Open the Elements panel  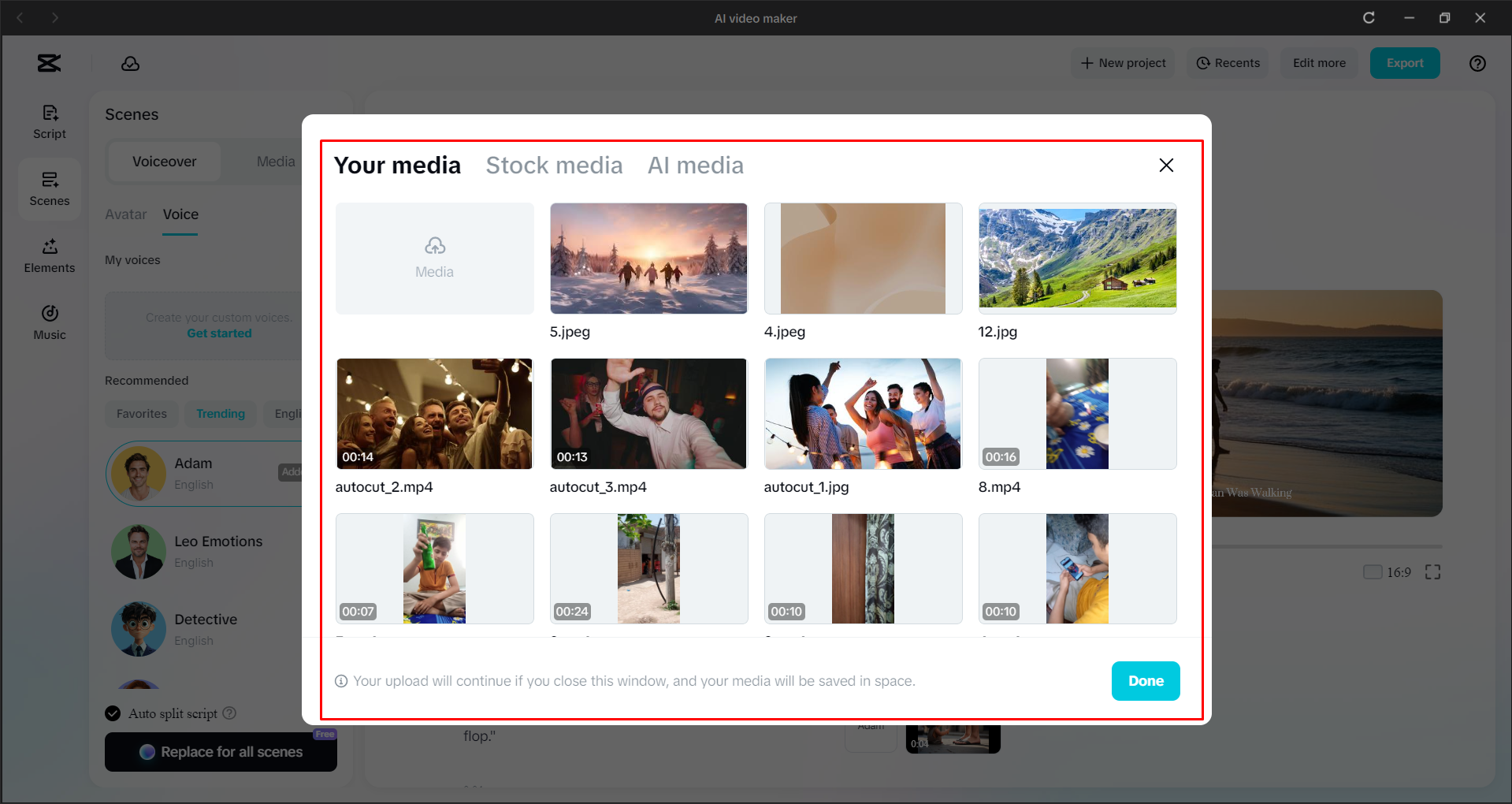[x=50, y=256]
